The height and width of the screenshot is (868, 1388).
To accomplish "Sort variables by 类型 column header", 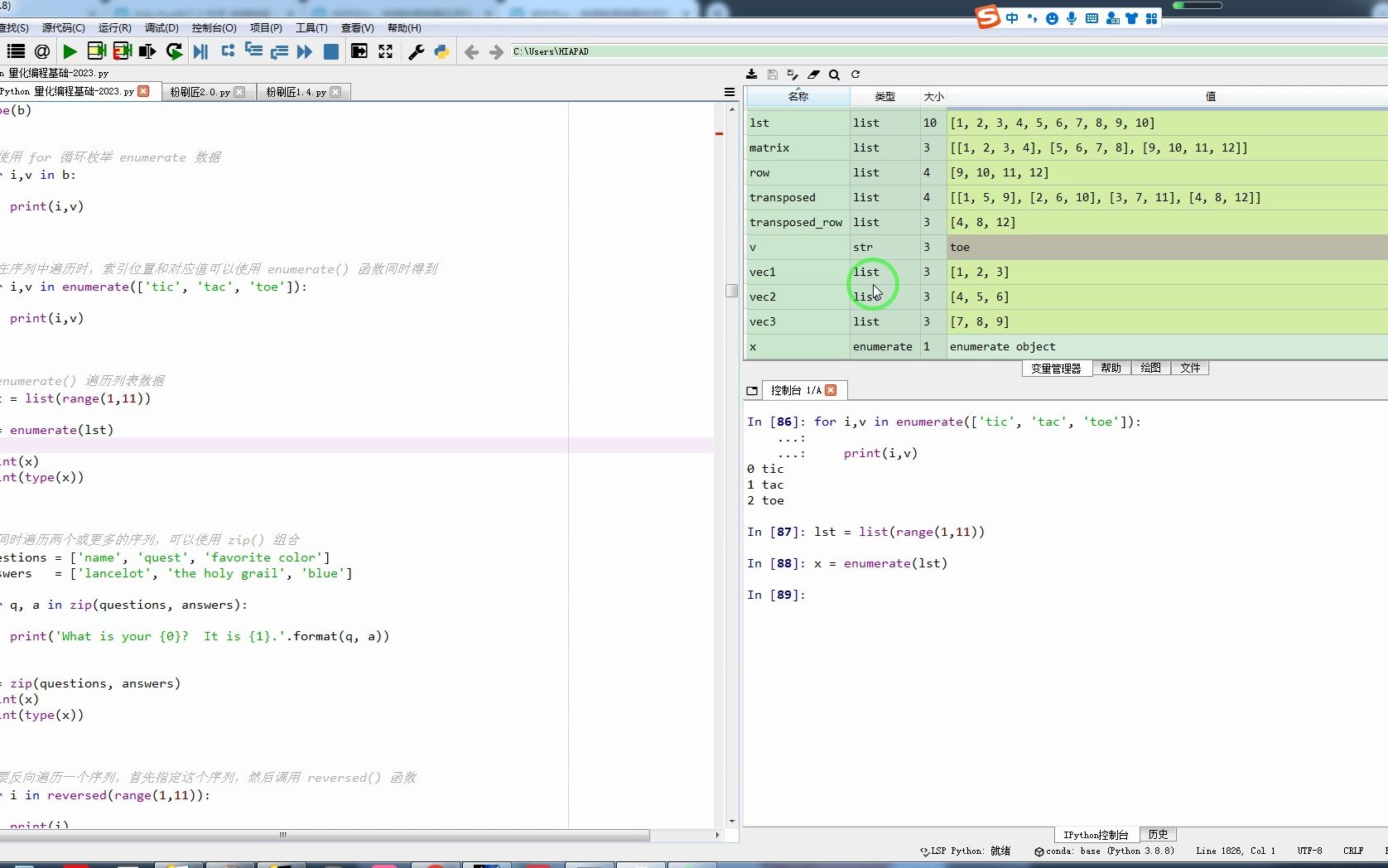I will coord(884,97).
